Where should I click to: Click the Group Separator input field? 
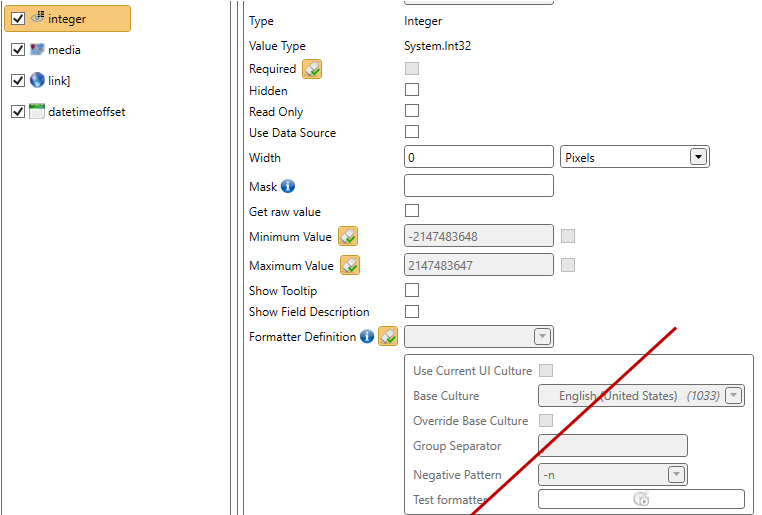[x=613, y=446]
